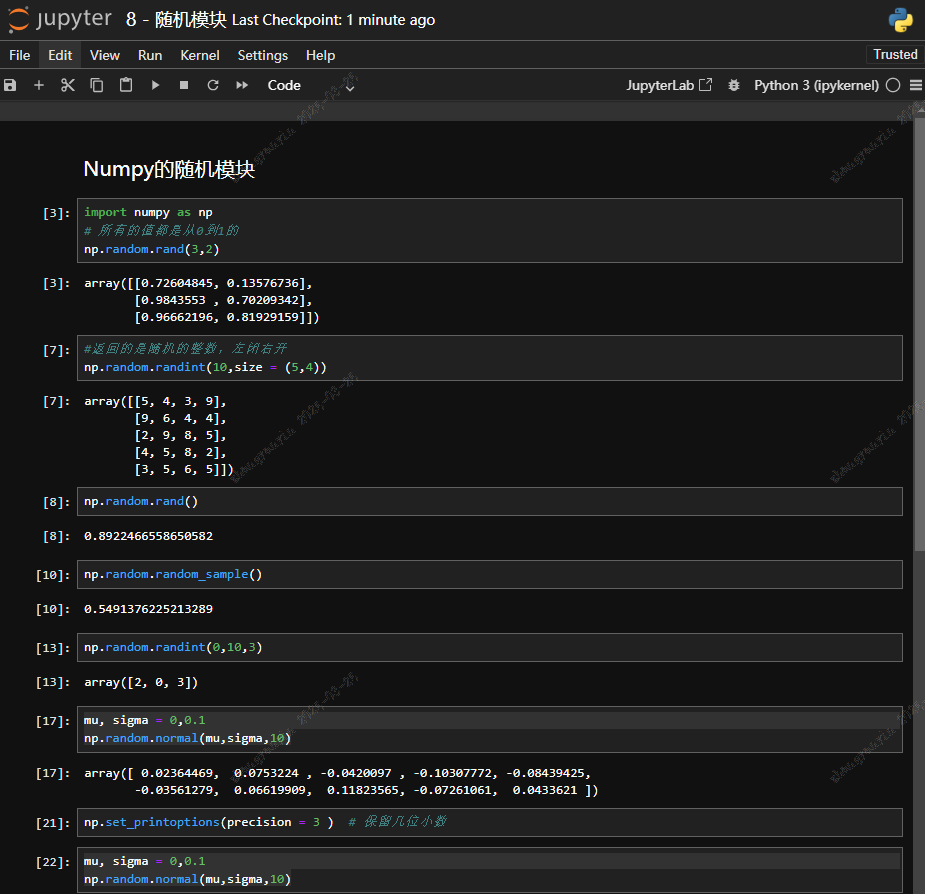Save the notebook with the disk icon

10,86
